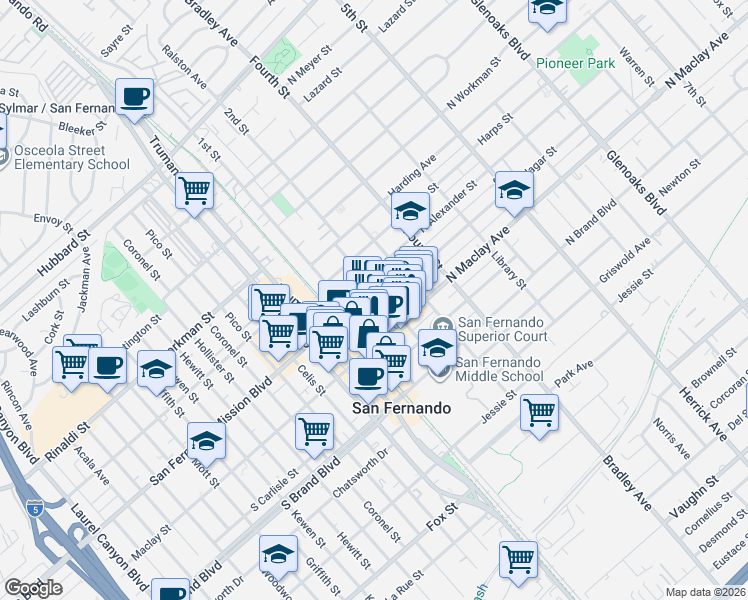Click the school marker near Mott St

click(207, 444)
